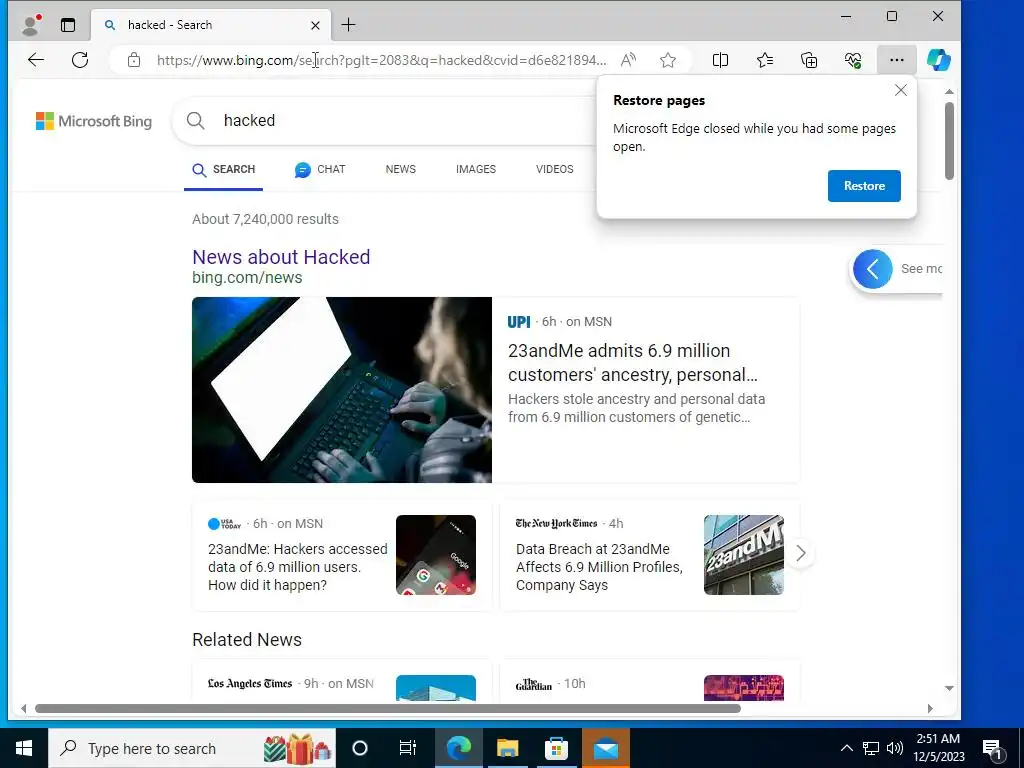Open Browser essentials heart icon
This screenshot has width=1024, height=768.
(x=853, y=60)
